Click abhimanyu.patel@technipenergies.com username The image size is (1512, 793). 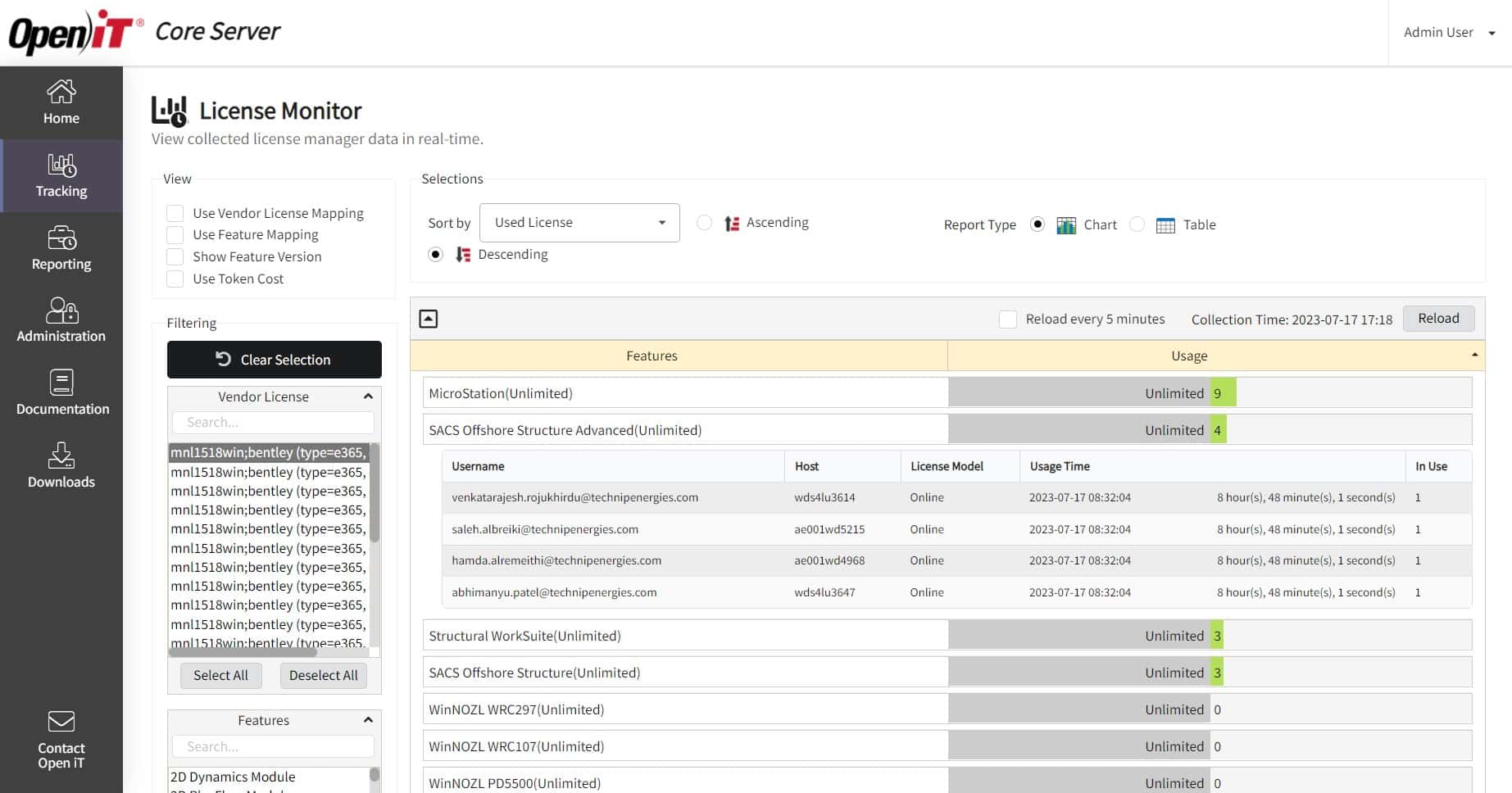(x=554, y=592)
